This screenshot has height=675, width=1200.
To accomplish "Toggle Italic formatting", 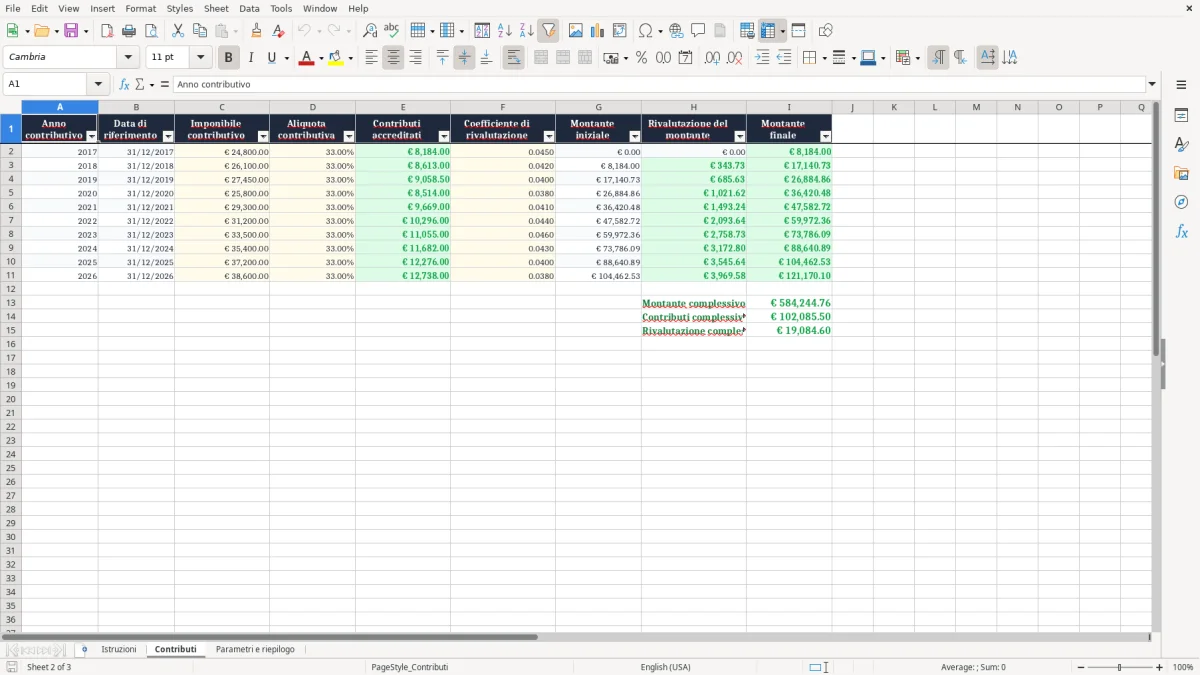I will click(x=251, y=58).
